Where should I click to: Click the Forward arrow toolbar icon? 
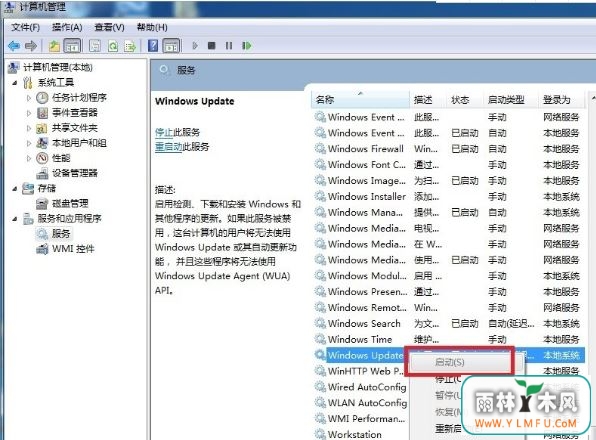click(x=31, y=46)
